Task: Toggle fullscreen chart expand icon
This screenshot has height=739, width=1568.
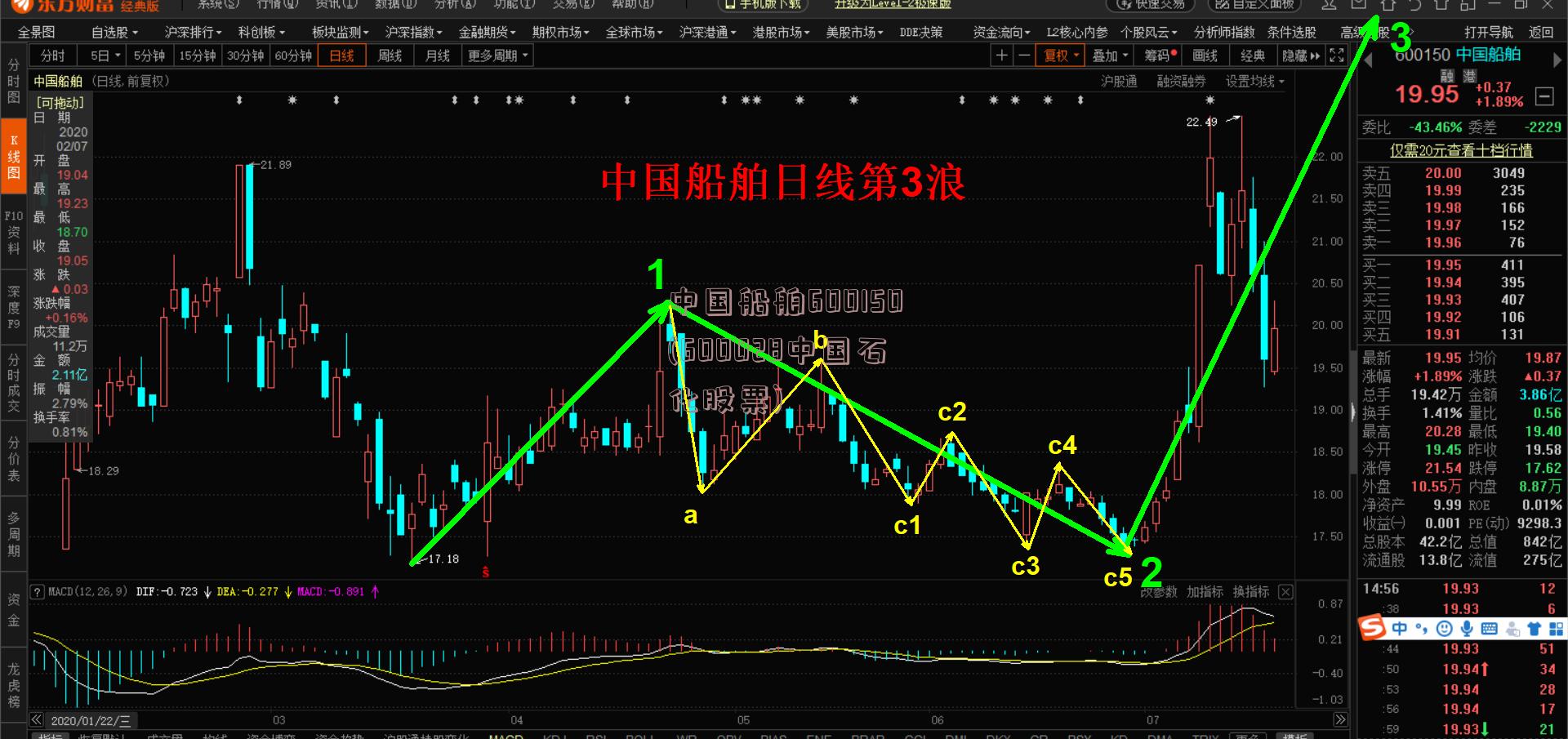Action: (x=1337, y=56)
